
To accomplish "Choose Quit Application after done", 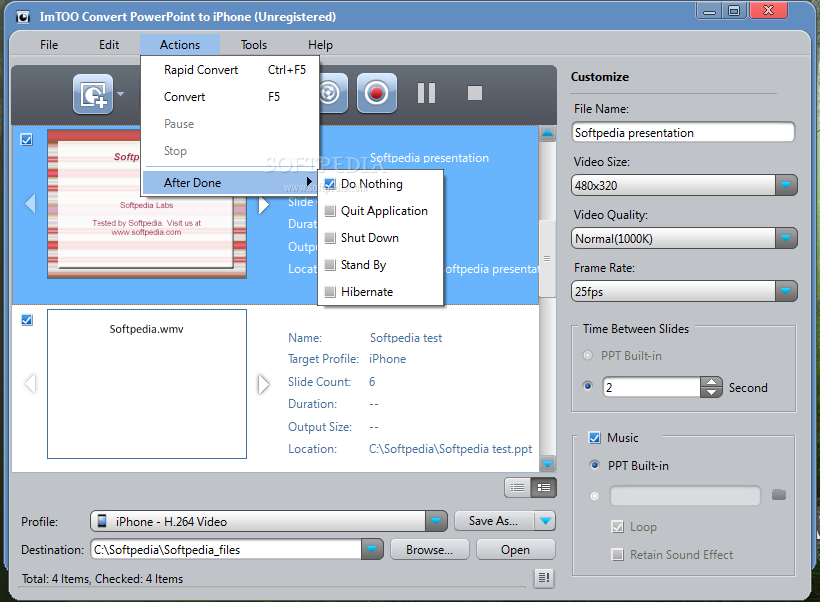I will (381, 211).
